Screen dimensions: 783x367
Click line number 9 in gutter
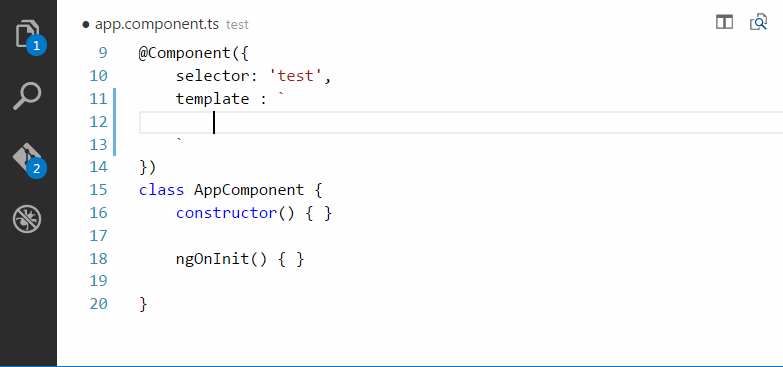pos(102,53)
